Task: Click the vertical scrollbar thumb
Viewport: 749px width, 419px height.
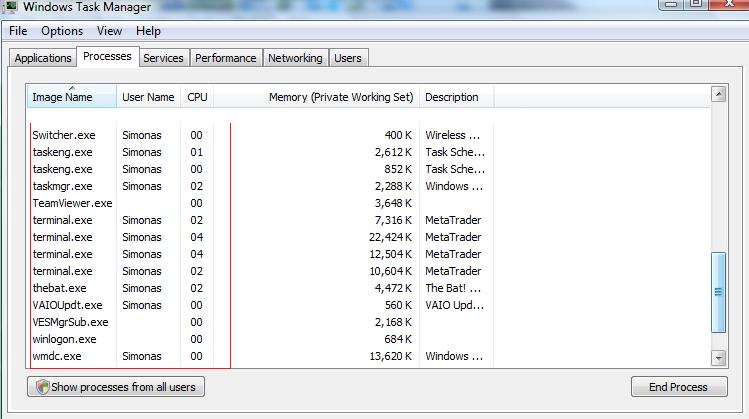Action: point(718,292)
